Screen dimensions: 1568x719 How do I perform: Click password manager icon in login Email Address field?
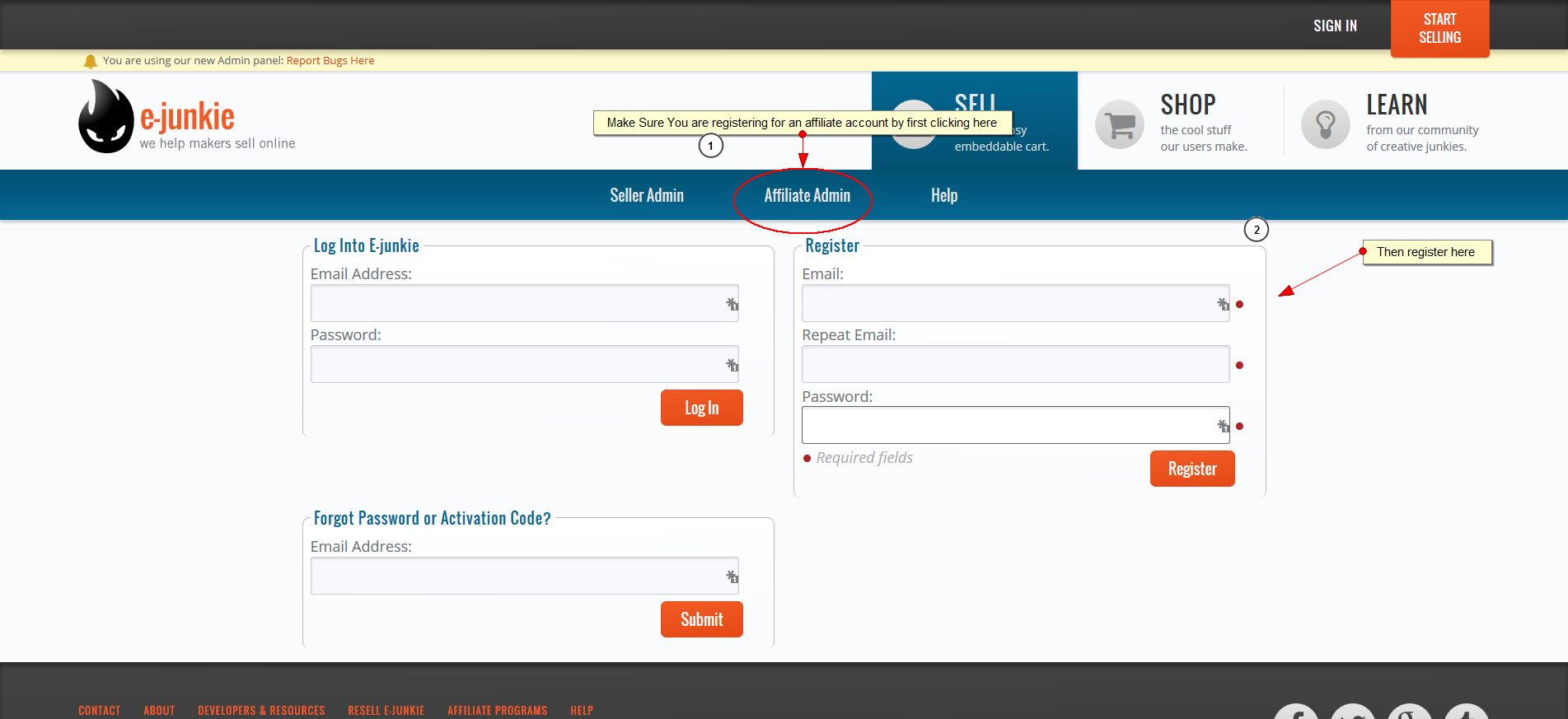click(x=732, y=304)
